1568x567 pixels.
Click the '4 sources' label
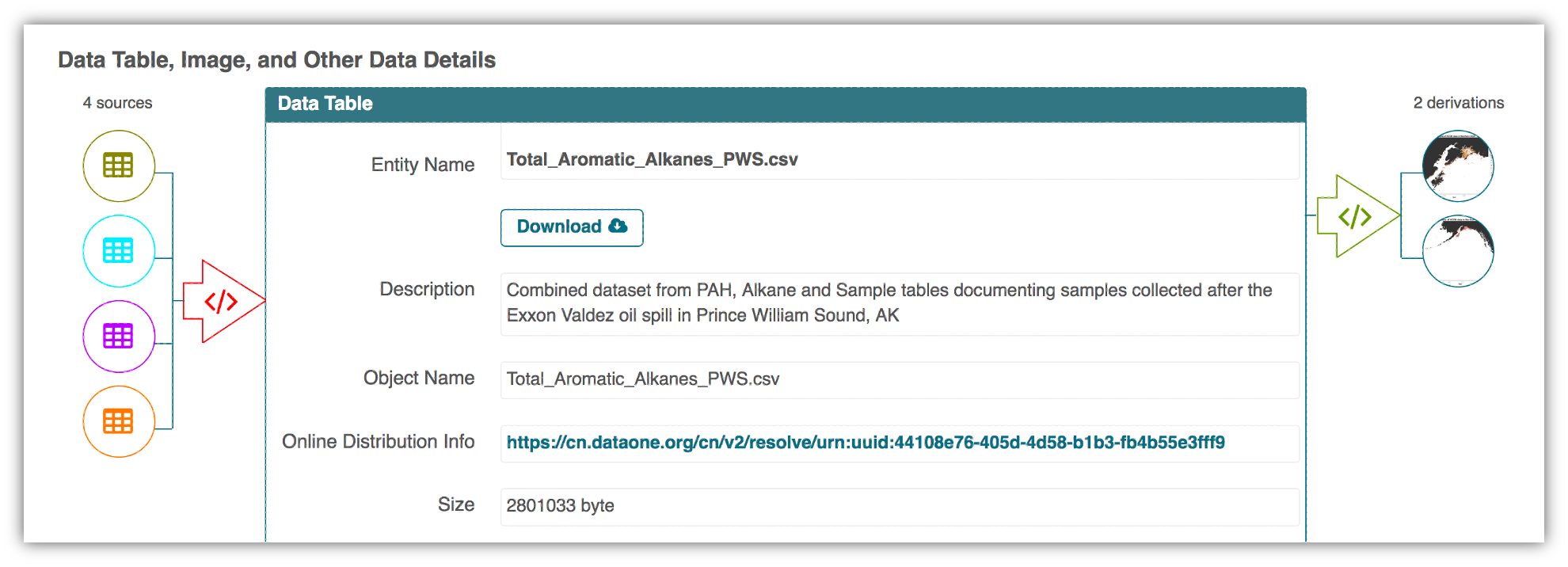click(117, 103)
